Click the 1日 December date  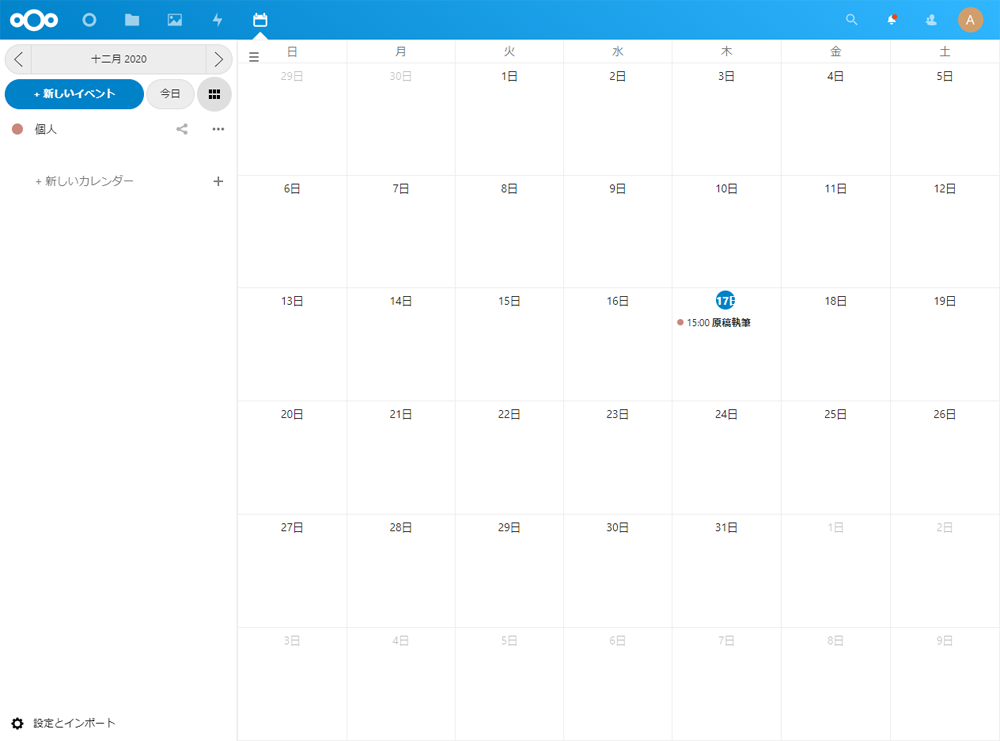509,77
